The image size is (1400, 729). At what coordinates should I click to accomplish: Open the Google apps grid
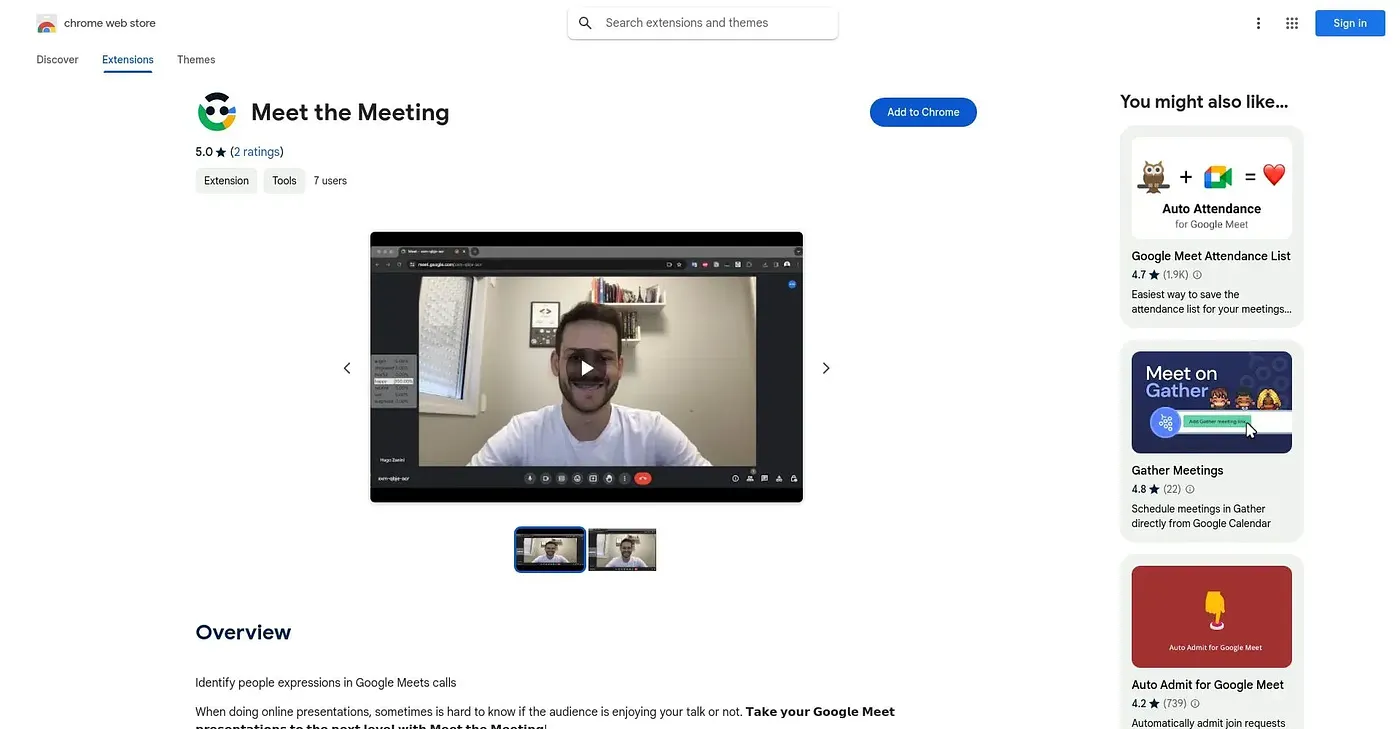tap(1292, 23)
